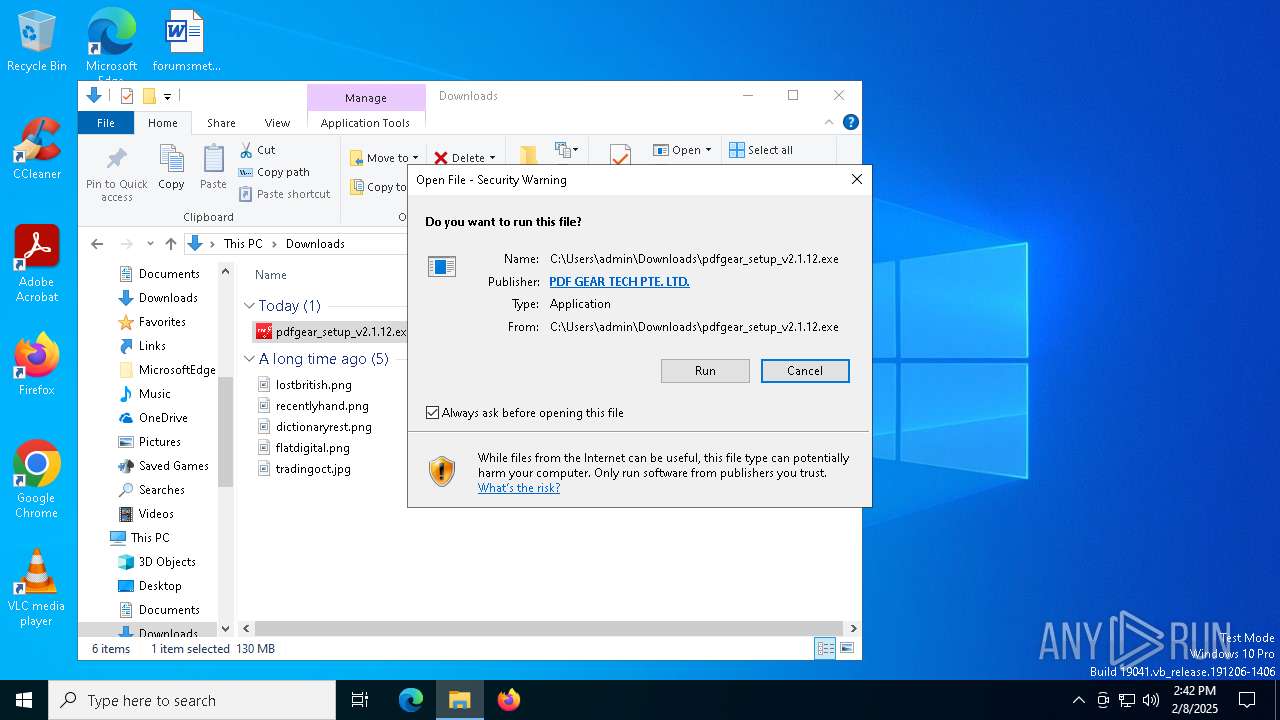Switch to the View ribbon tab
This screenshot has height=720, width=1280.
277,123
